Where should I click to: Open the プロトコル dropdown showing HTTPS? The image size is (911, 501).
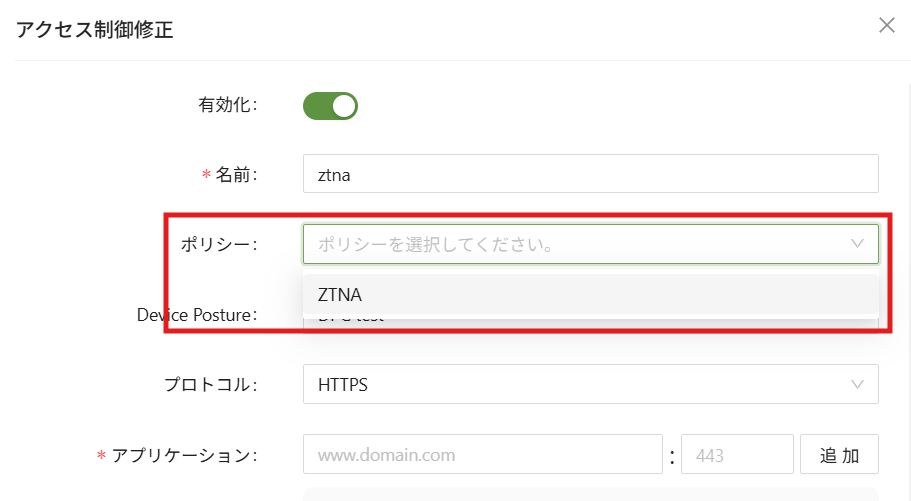[x=580, y=384]
